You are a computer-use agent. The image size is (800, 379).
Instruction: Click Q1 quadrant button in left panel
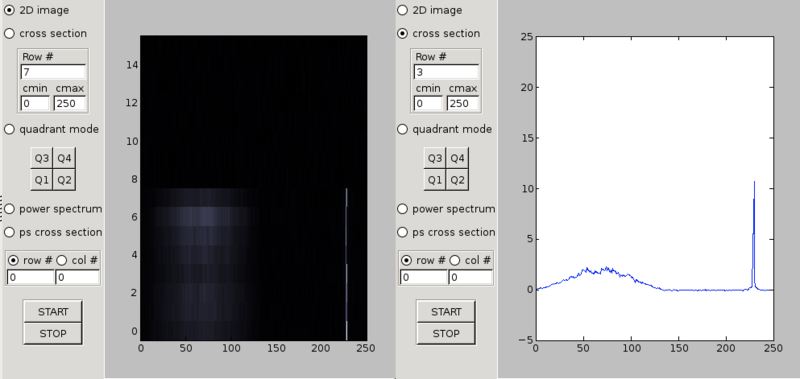pyautogui.click(x=42, y=180)
